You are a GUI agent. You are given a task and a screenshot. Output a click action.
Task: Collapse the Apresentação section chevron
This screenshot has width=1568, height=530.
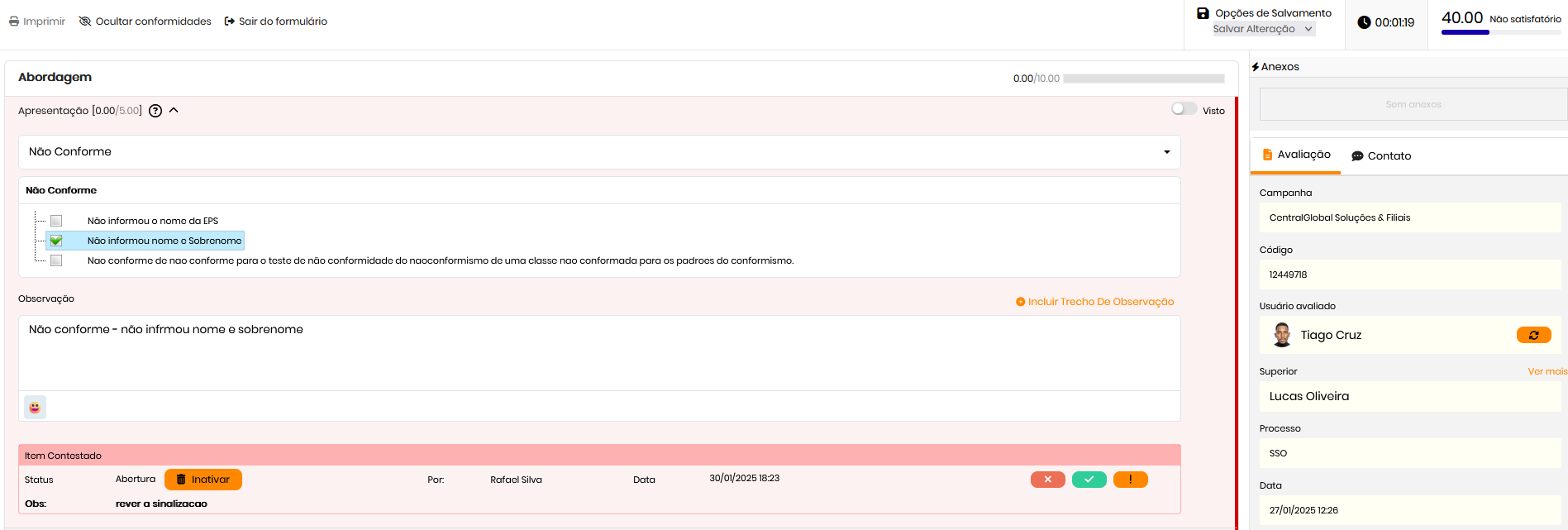click(x=174, y=110)
